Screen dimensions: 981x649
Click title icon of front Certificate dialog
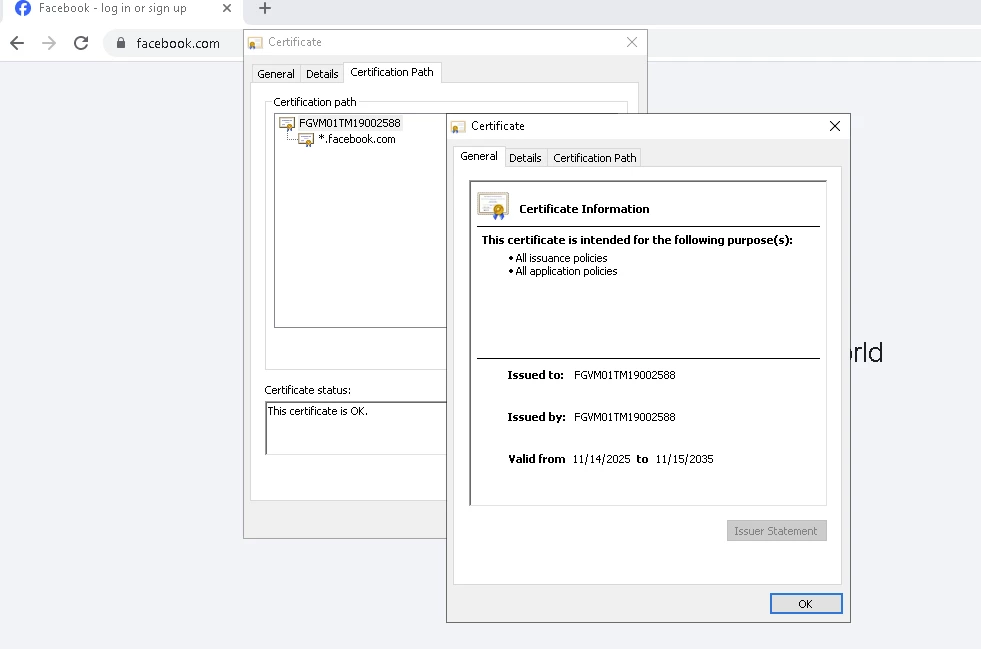tap(458, 127)
